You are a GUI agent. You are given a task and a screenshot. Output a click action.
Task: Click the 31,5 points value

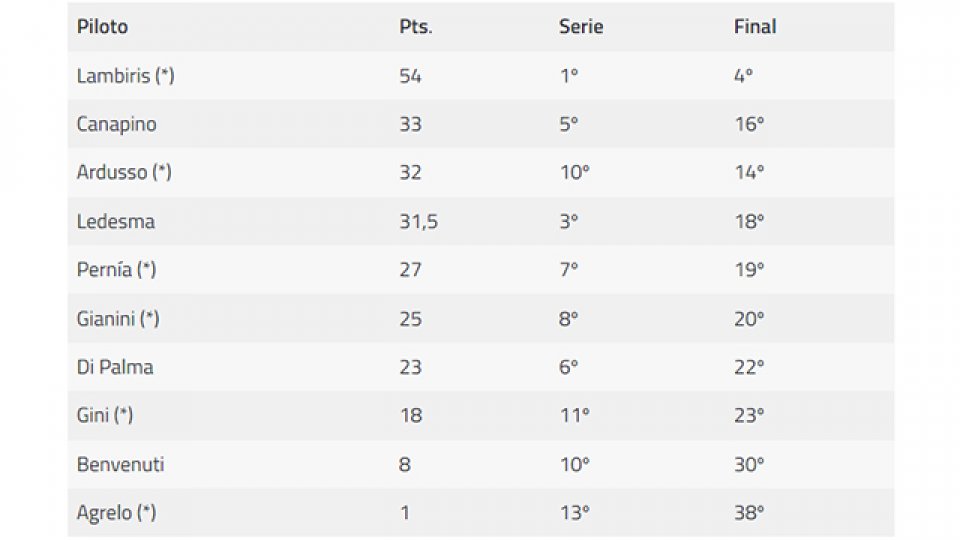[419, 222]
